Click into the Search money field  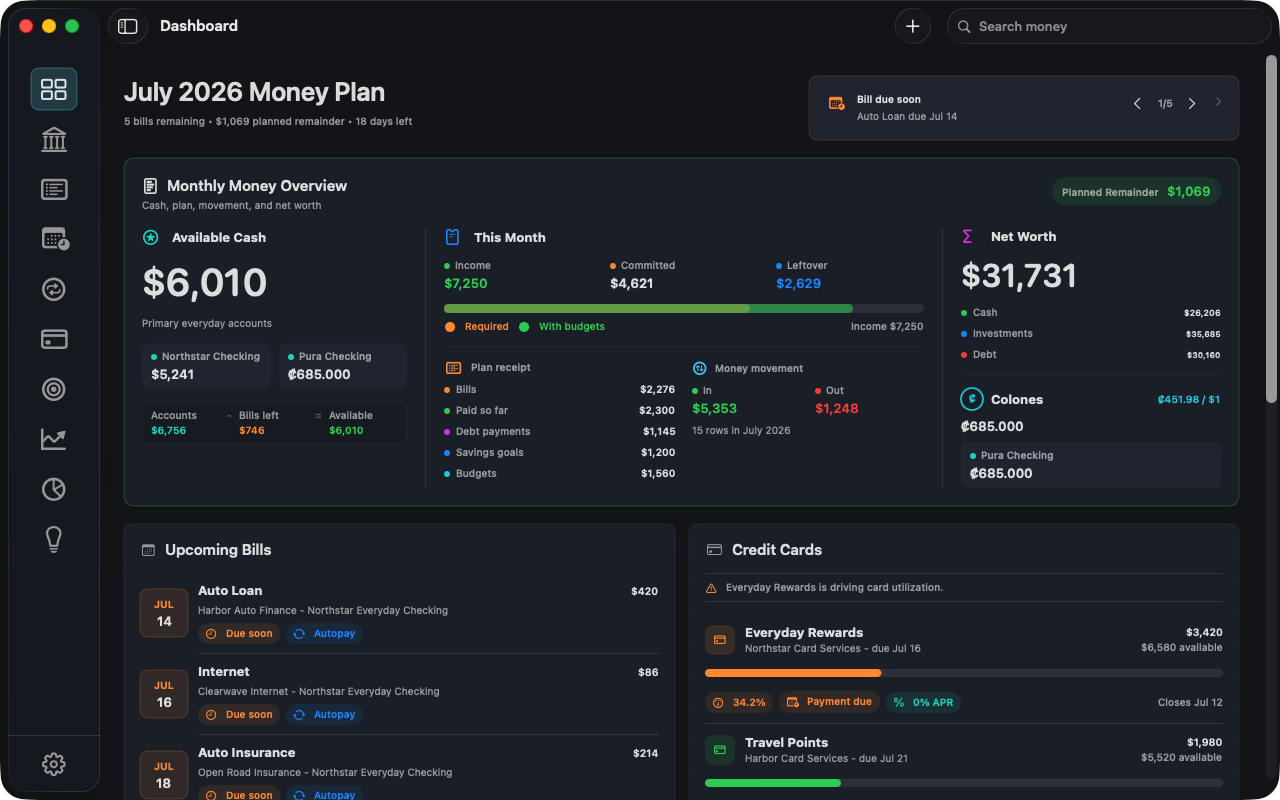1109,26
